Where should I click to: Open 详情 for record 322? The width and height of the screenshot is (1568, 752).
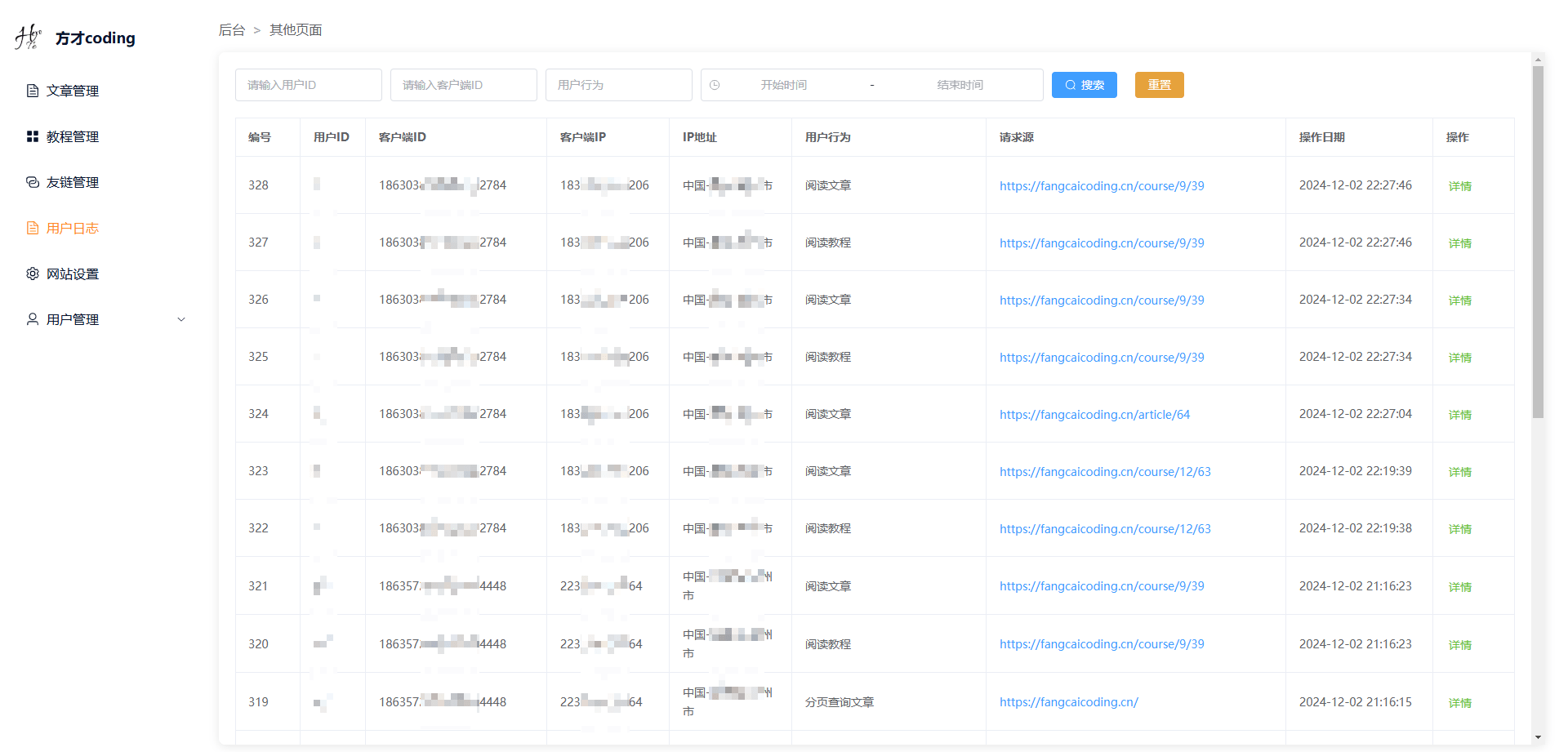pyautogui.click(x=1459, y=529)
